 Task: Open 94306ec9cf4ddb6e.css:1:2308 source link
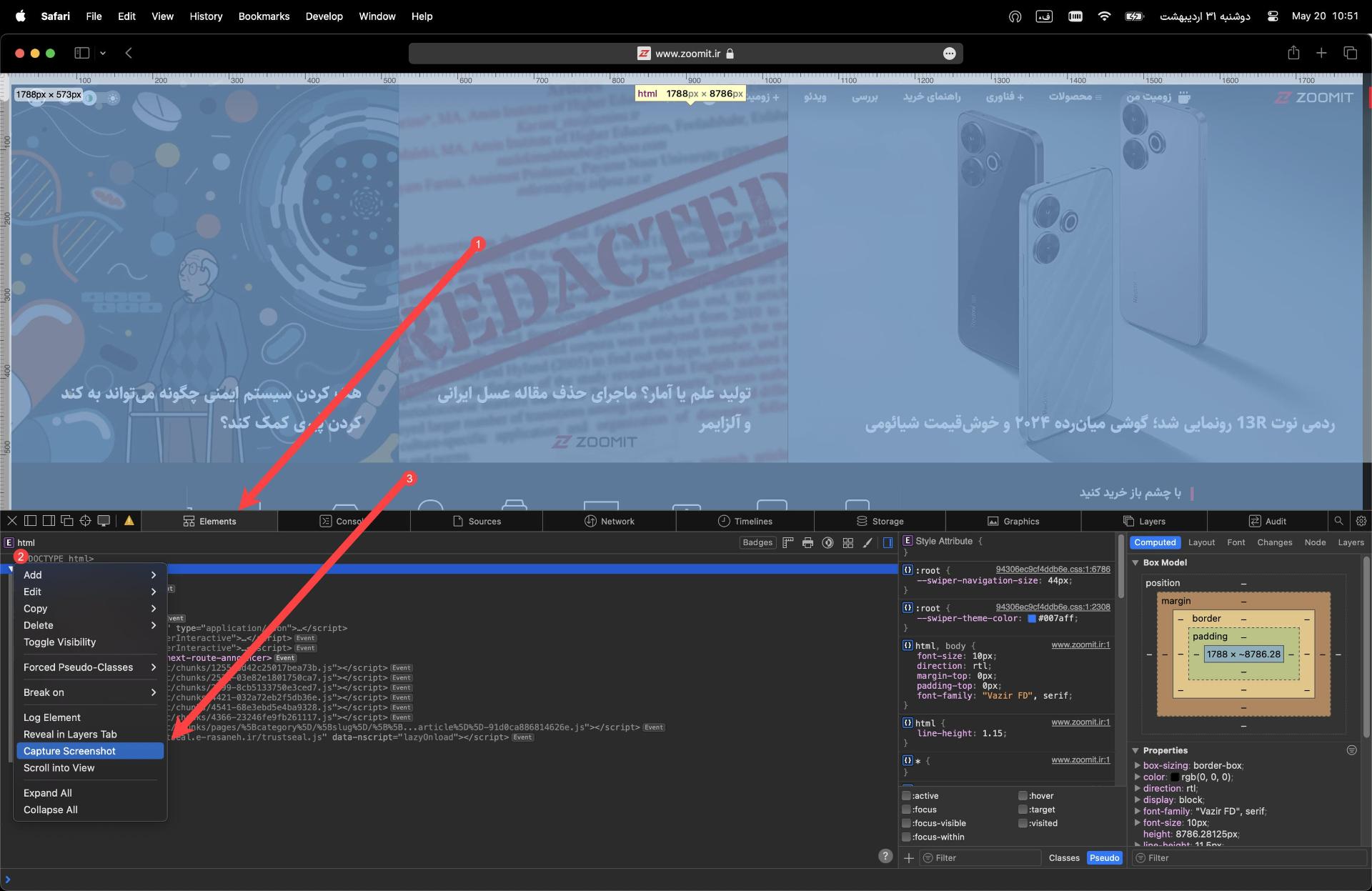(1053, 607)
